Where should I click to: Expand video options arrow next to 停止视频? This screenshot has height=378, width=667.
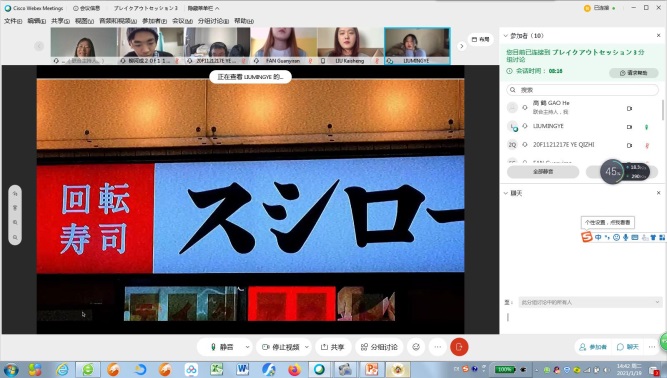pyautogui.click(x=307, y=347)
